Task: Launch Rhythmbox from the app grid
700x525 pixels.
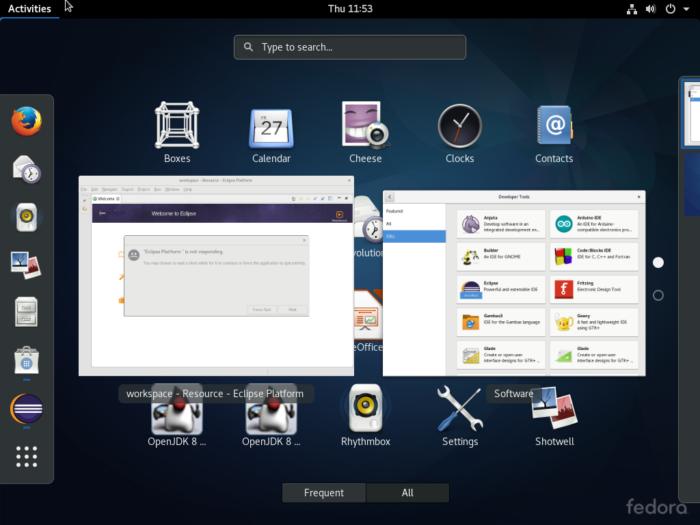Action: pyautogui.click(x=365, y=415)
